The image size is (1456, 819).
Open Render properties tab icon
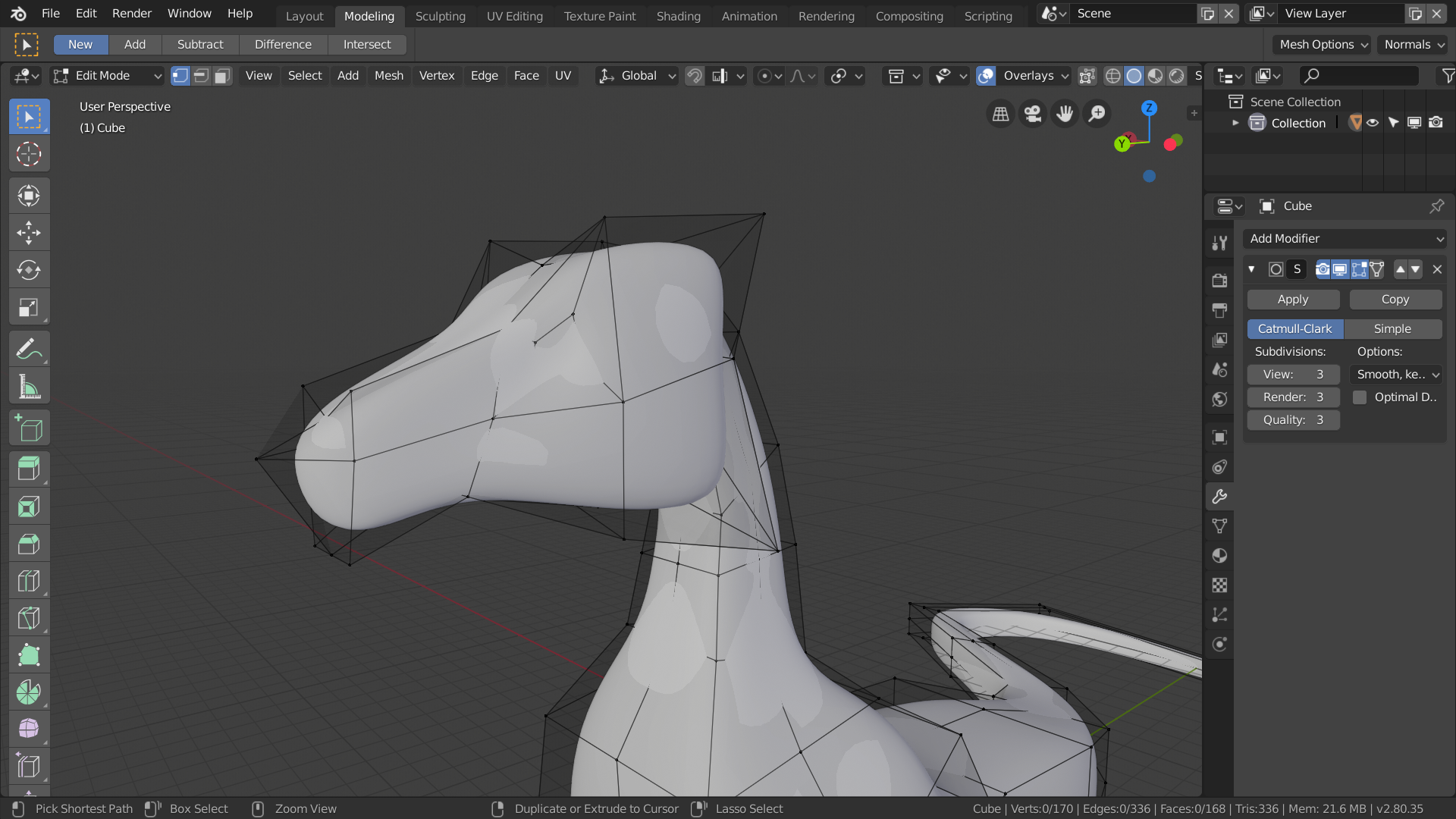click(x=1219, y=281)
